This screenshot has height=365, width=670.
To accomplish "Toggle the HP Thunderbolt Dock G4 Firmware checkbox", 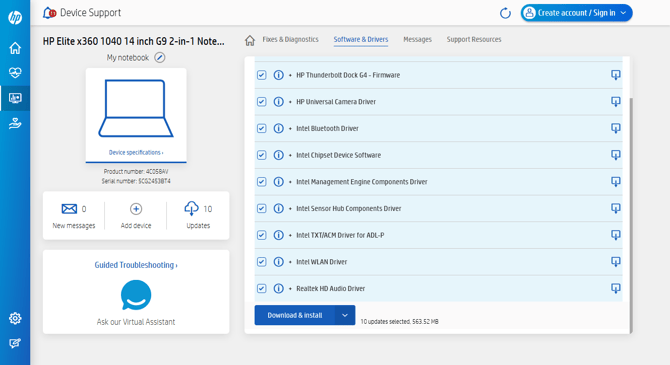I will click(262, 75).
